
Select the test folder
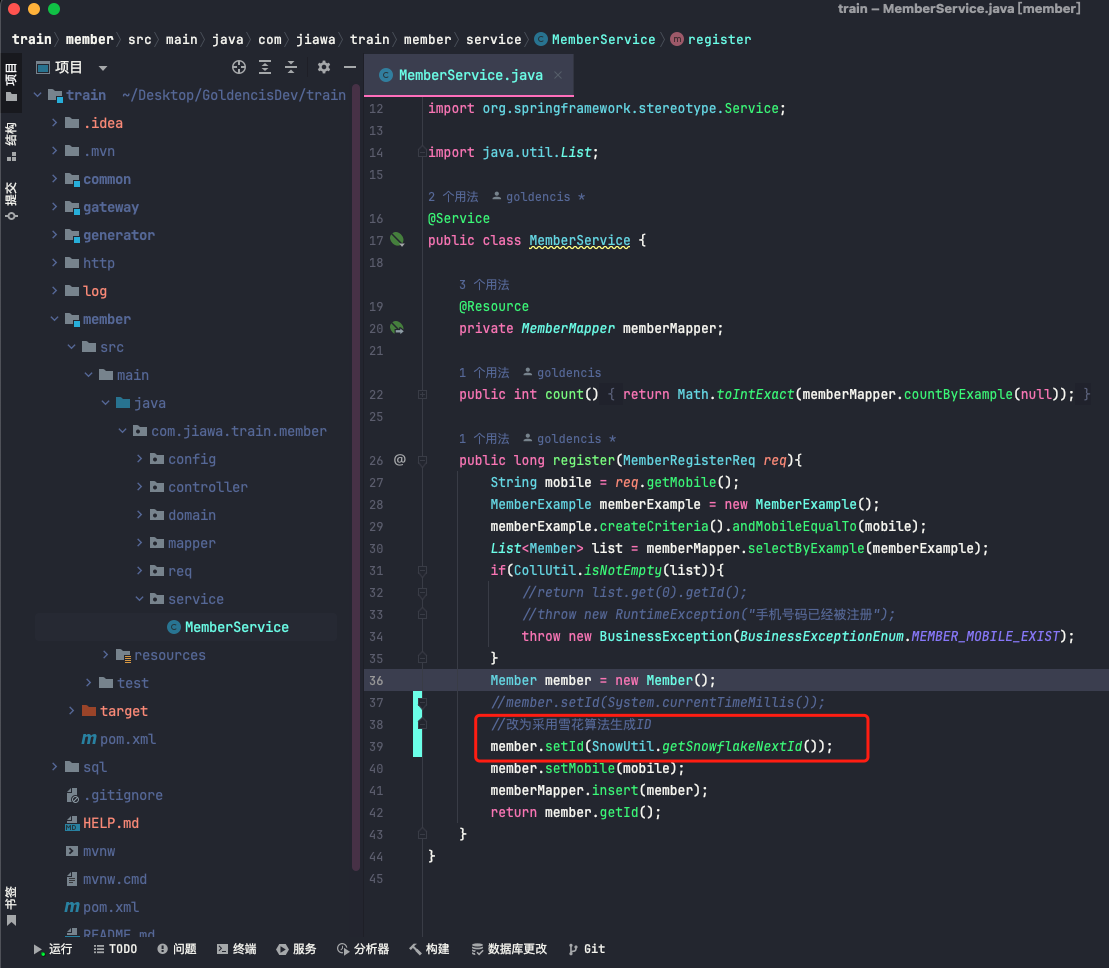point(124,683)
